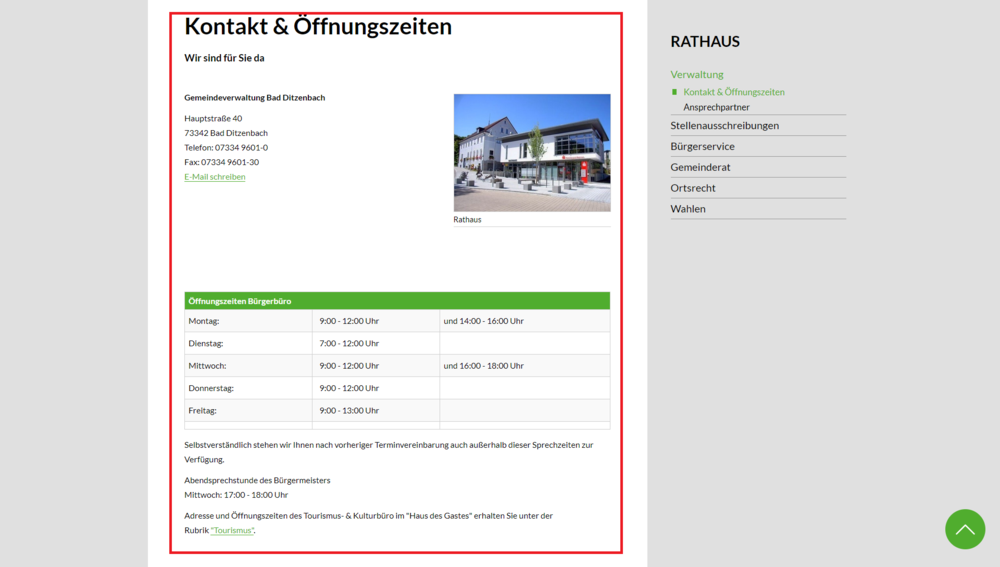
Task: Click the Öffnungszeiten Bürgerbüro table header
Action: click(397, 301)
